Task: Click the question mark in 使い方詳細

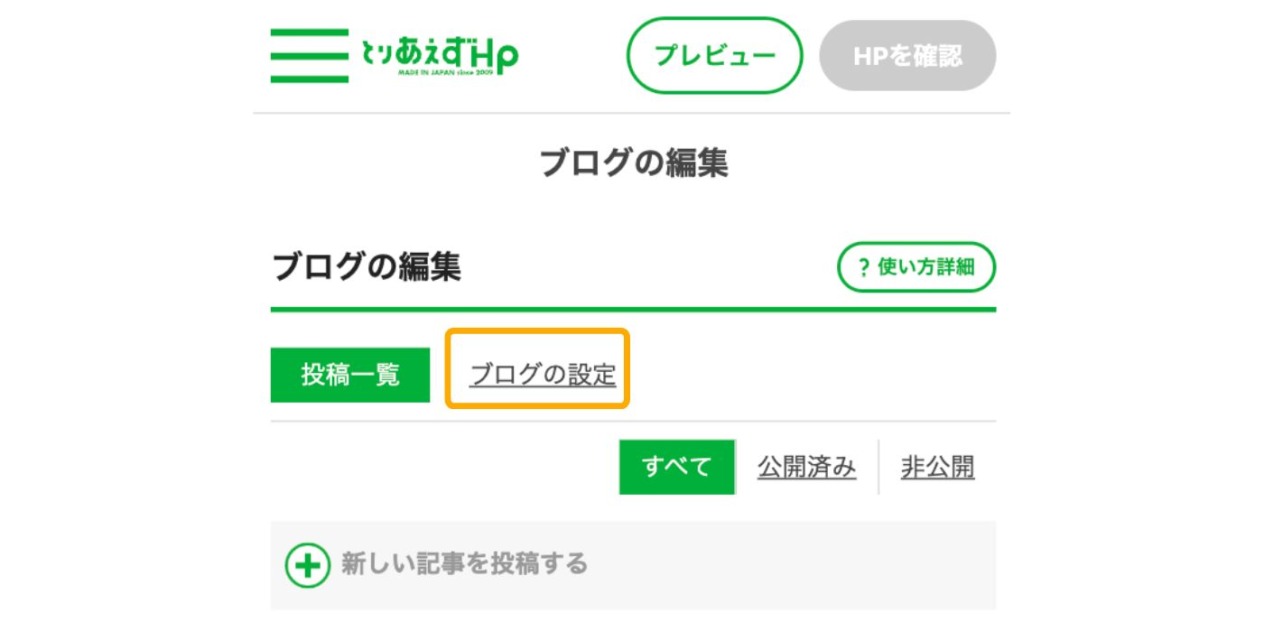Action: pyautogui.click(x=864, y=268)
